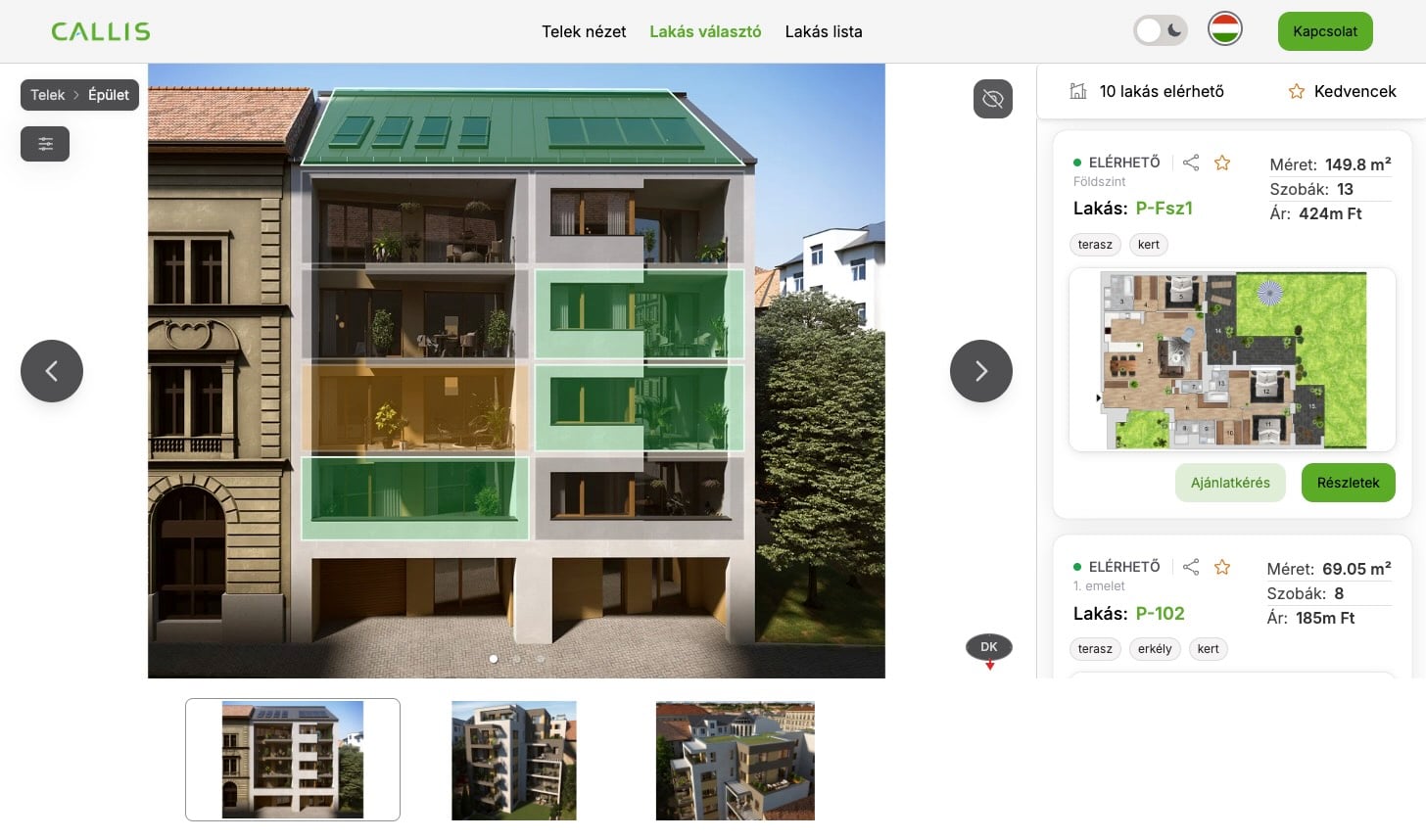1426x840 pixels.
Task: Request an offer with Ajánlatkérés button
Action: click(x=1230, y=483)
